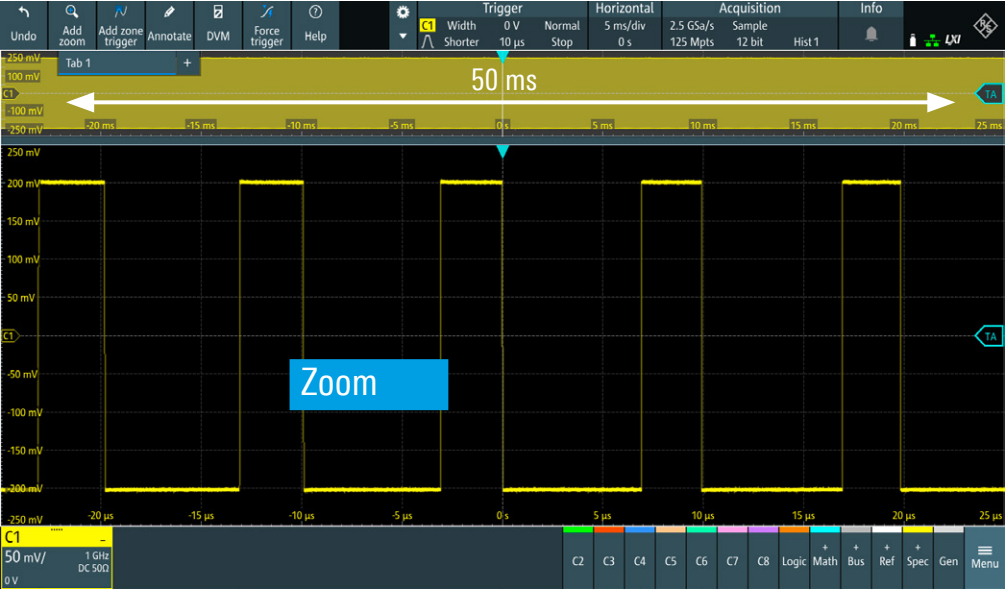
Task: Click the notification bell under Info
Action: click(871, 34)
